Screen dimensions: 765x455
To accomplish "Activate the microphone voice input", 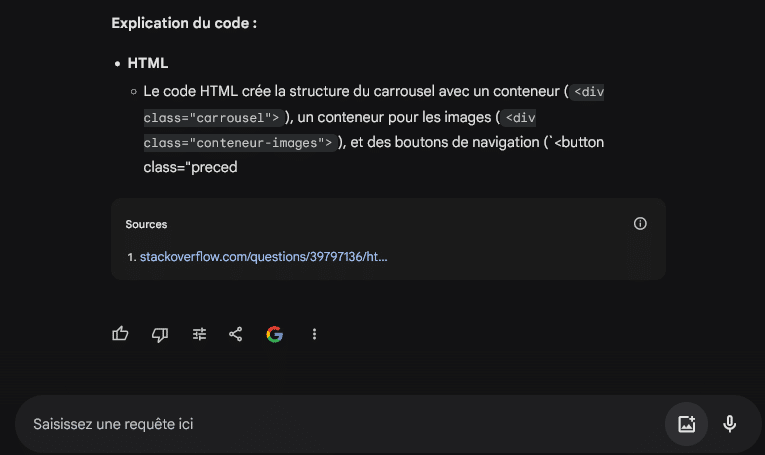I will [x=729, y=424].
